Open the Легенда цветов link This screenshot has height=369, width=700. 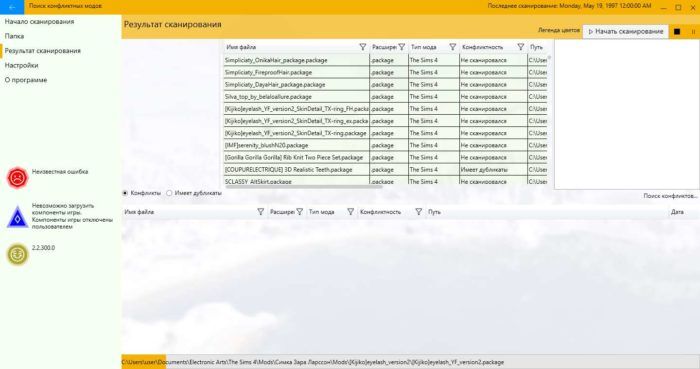[x=558, y=30]
